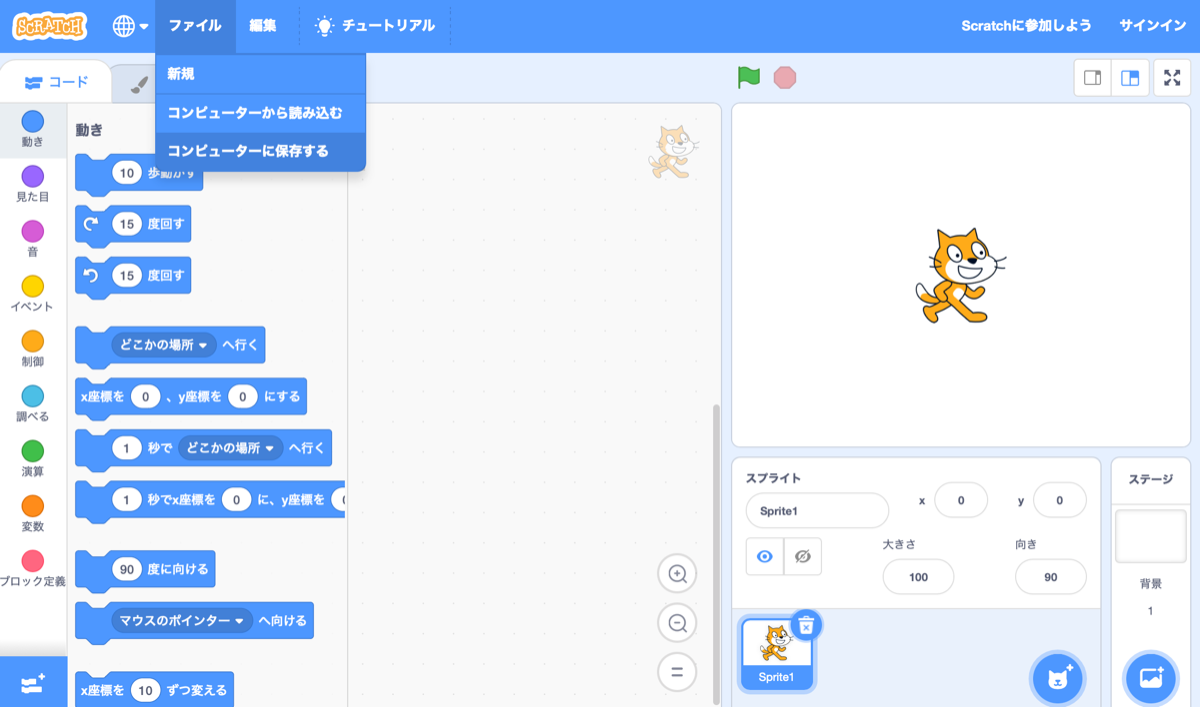This screenshot has width=1200, height=707.
Task: Open どこかの場所 dropdown in 1秒で block
Action: 230,448
